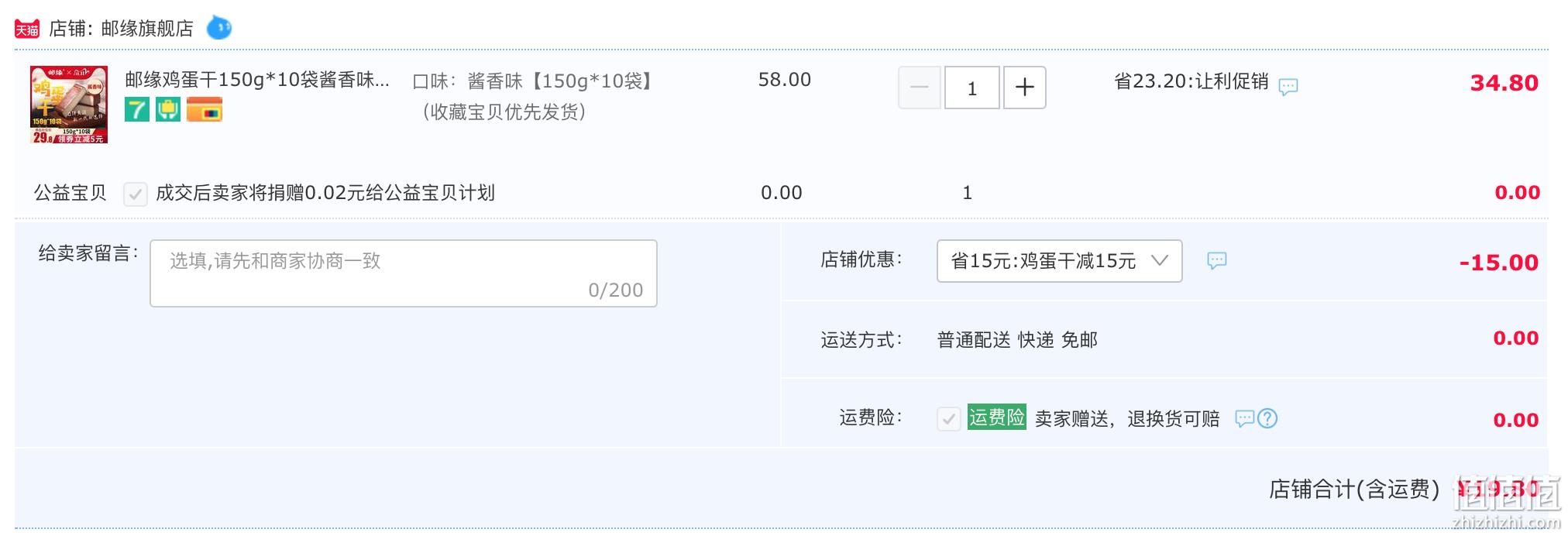Expand the 店铺优惠 discount dropdown

point(1059,261)
